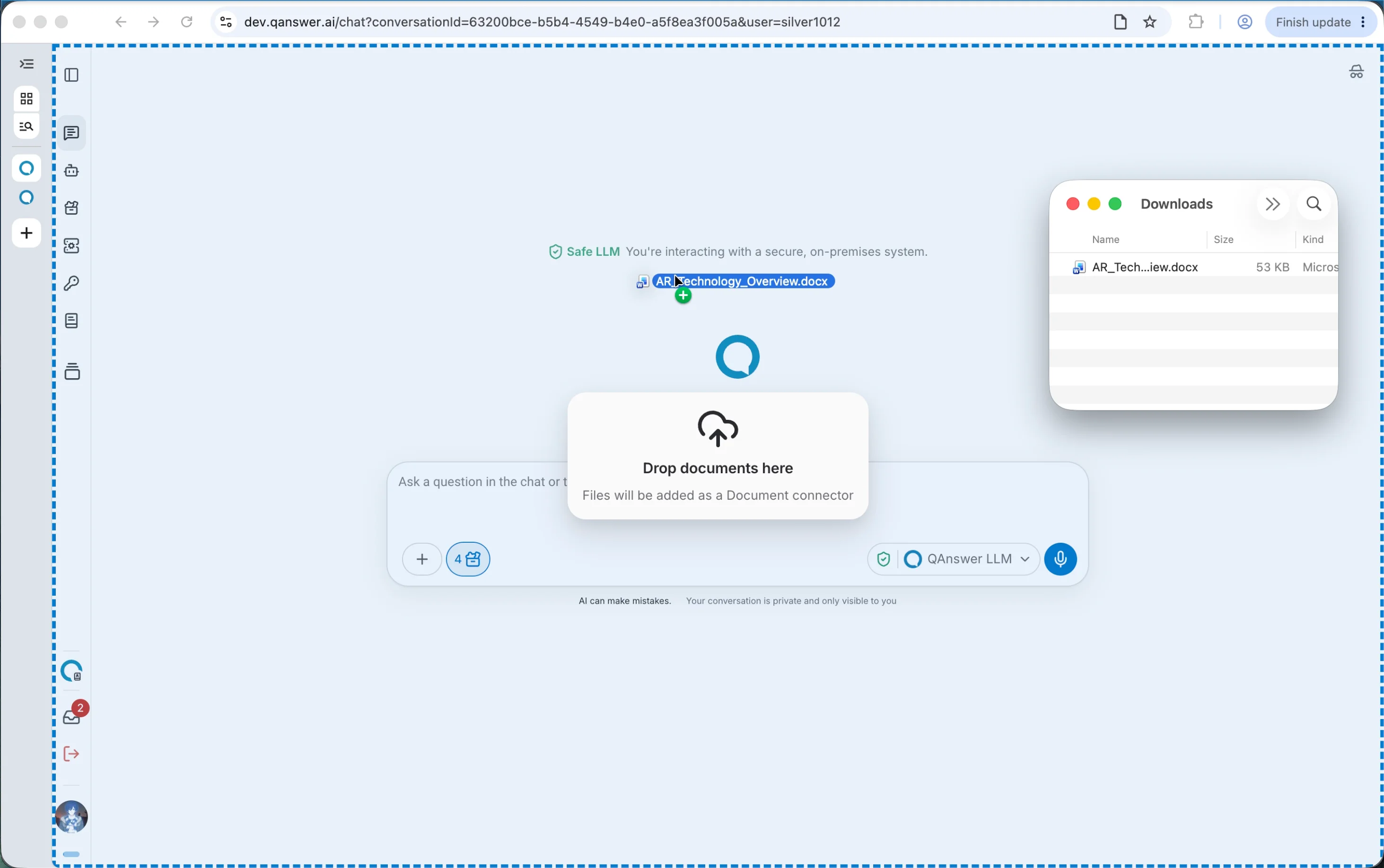
Task: Select the first QAnswer workspace icon
Action: [x=26, y=168]
